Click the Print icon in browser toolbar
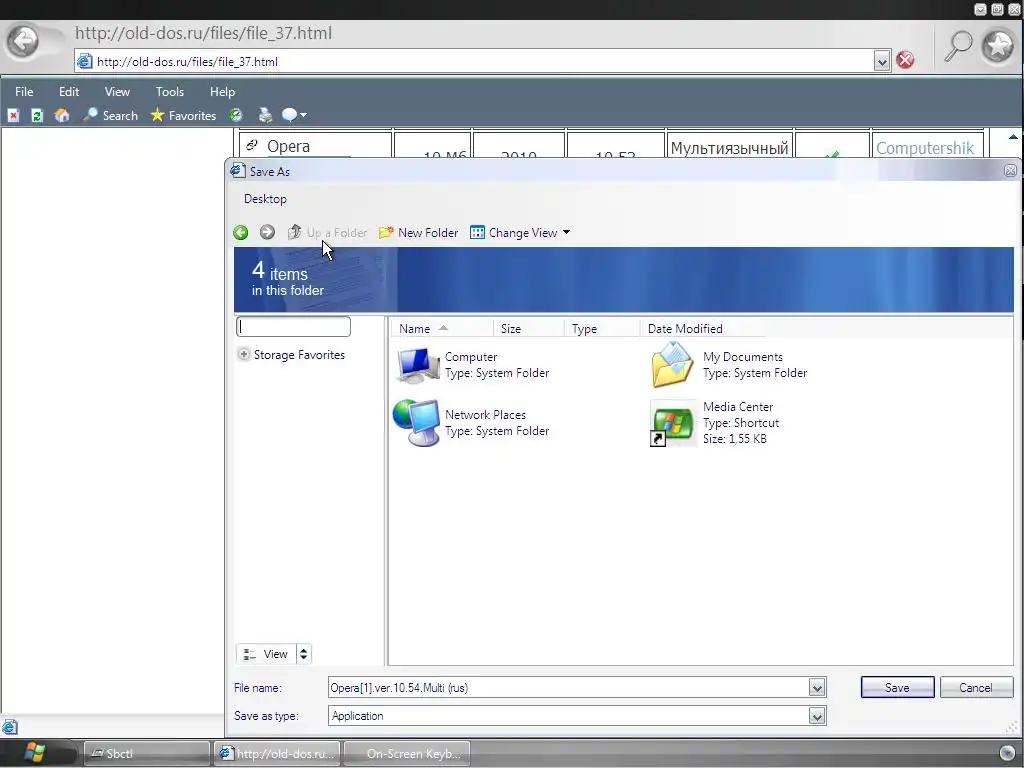 coord(265,116)
